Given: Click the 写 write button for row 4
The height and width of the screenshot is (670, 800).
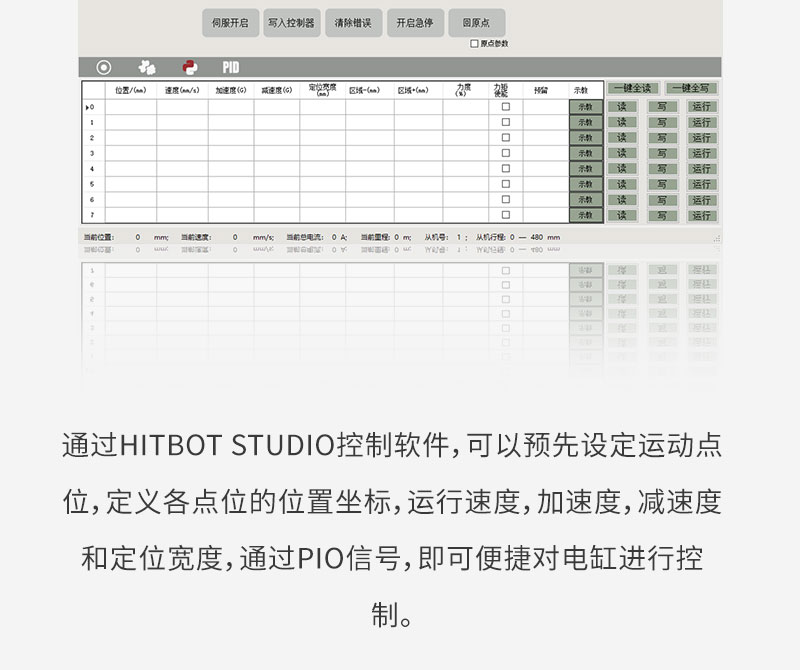Looking at the screenshot, I should (661, 168).
